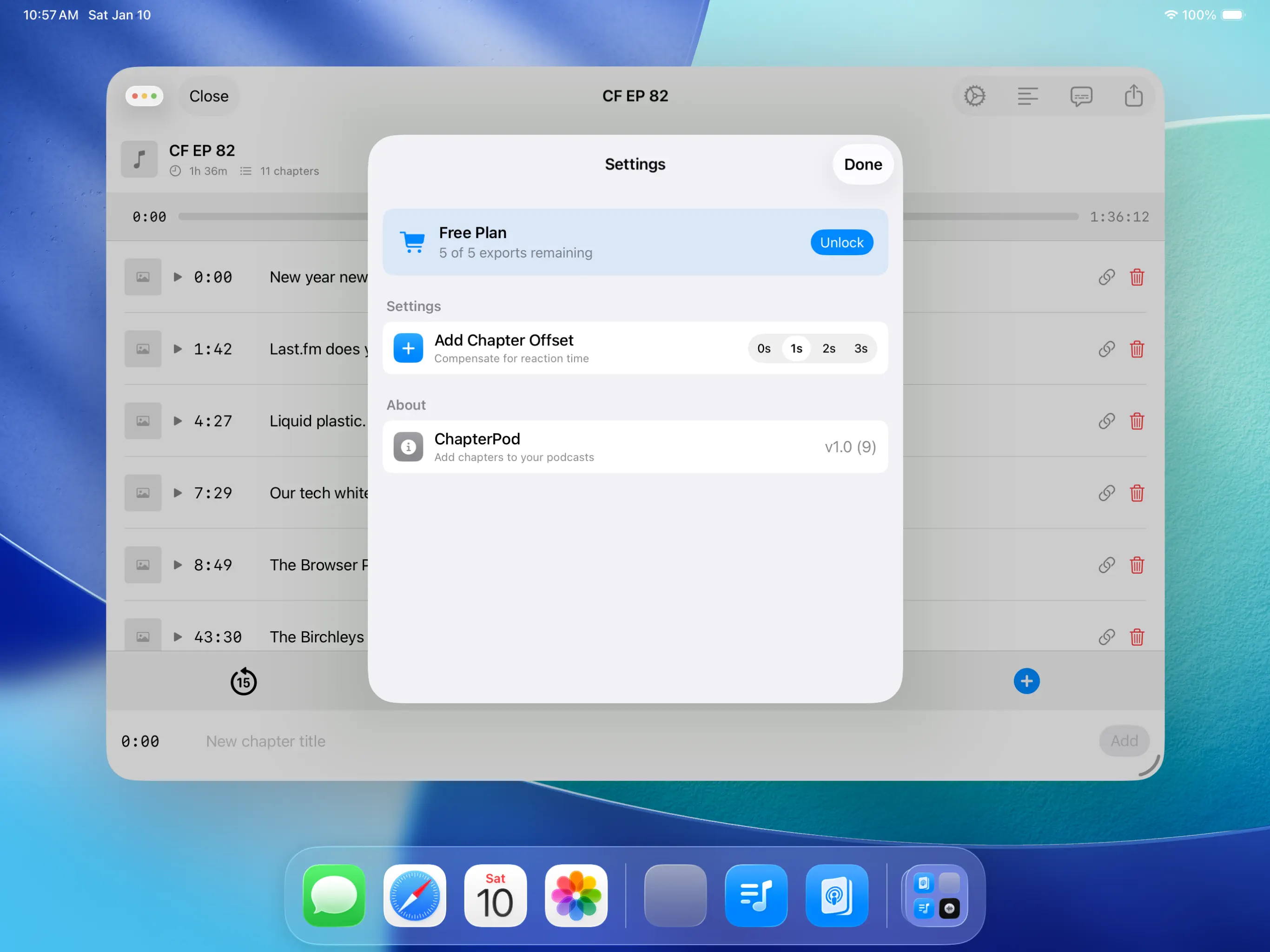Viewport: 1270px width, 952px height.
Task: Play chapter at 7:29
Action: pos(178,493)
